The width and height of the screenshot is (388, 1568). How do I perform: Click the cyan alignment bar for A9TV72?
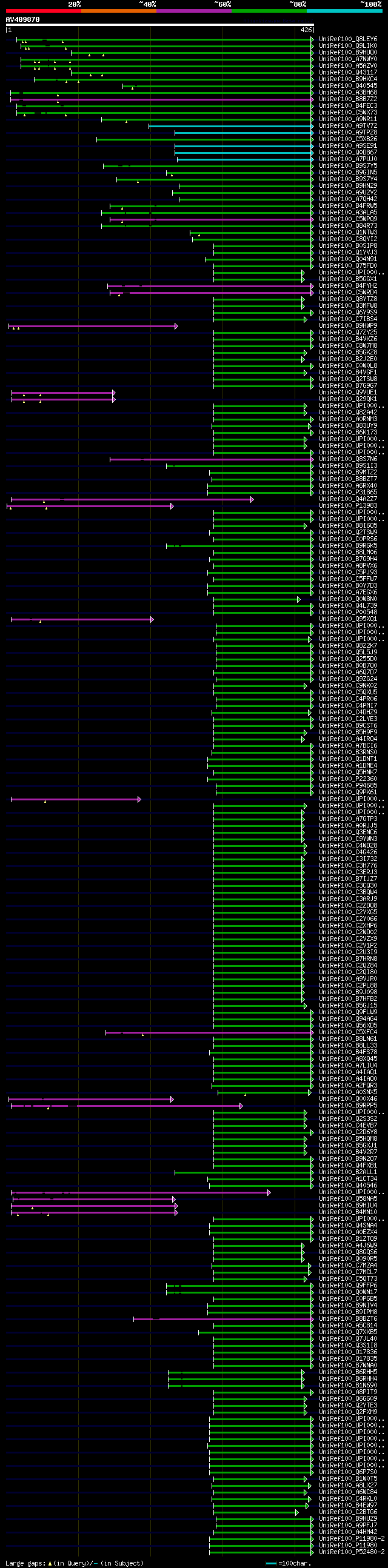point(232,126)
